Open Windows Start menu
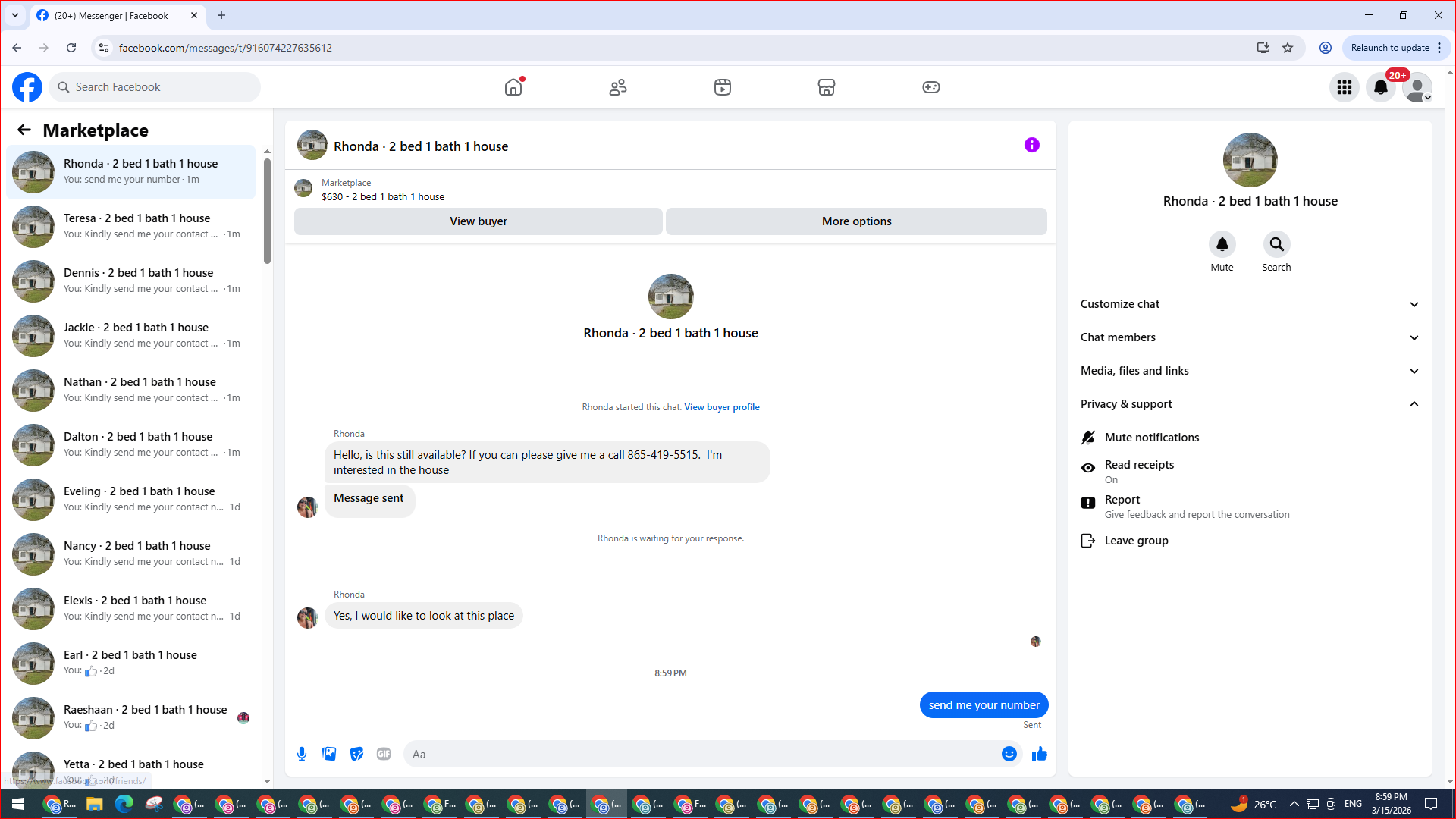The image size is (1456, 819). 18,804
